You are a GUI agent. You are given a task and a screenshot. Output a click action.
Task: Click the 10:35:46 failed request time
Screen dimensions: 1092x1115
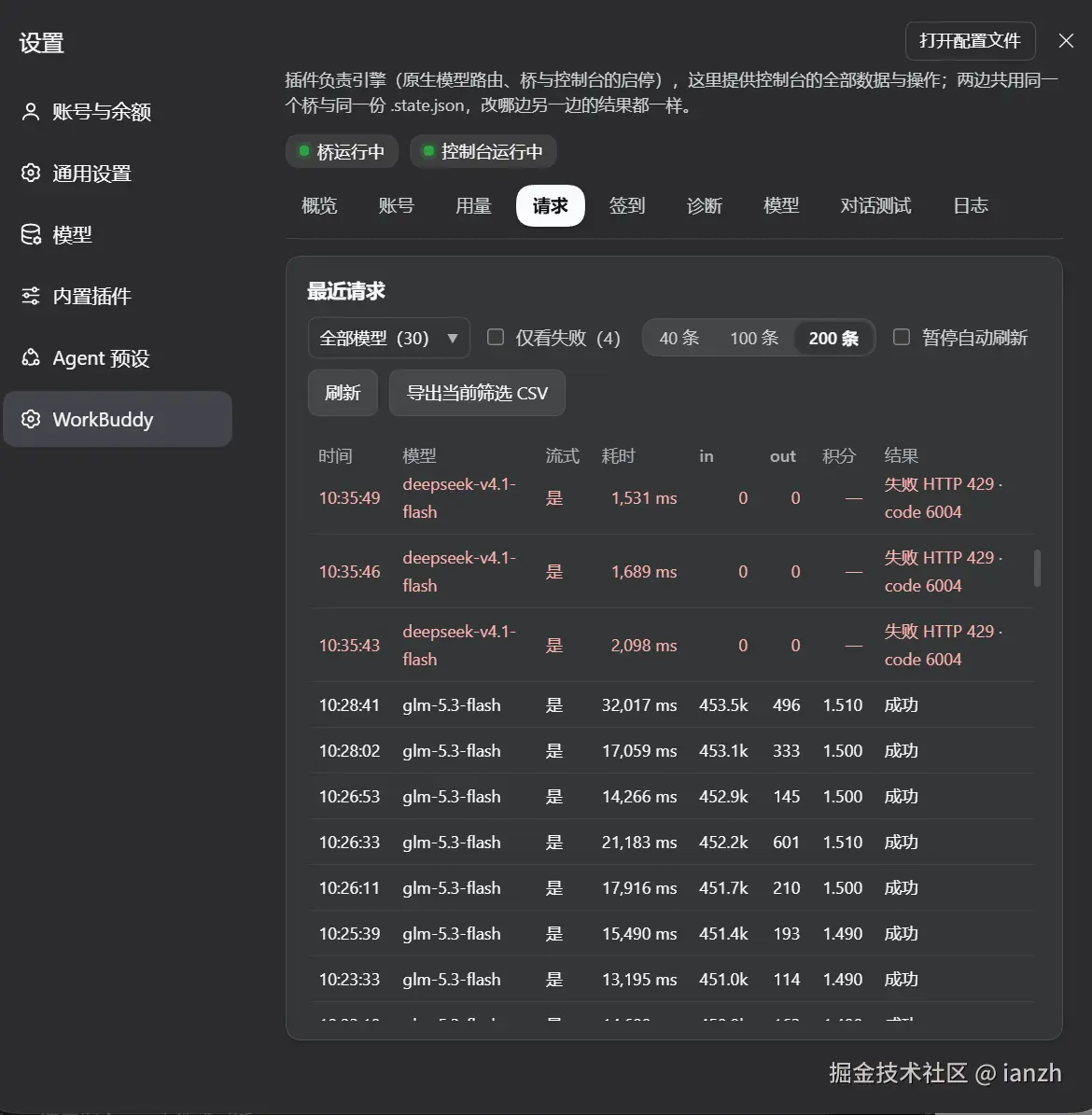[x=349, y=572]
